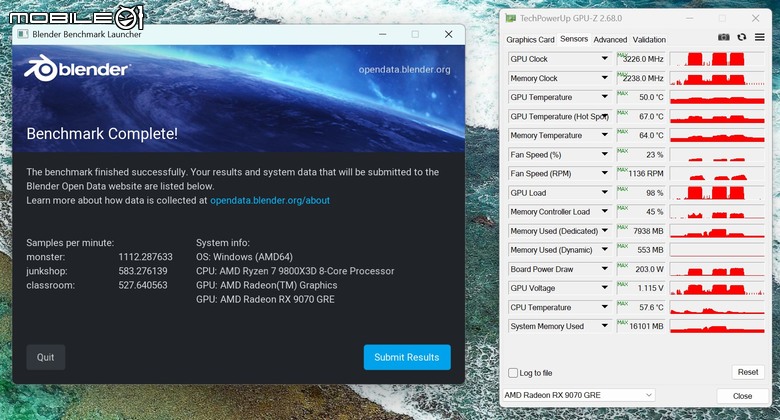Open the GPU-Z hamburger menu icon

[760, 37]
